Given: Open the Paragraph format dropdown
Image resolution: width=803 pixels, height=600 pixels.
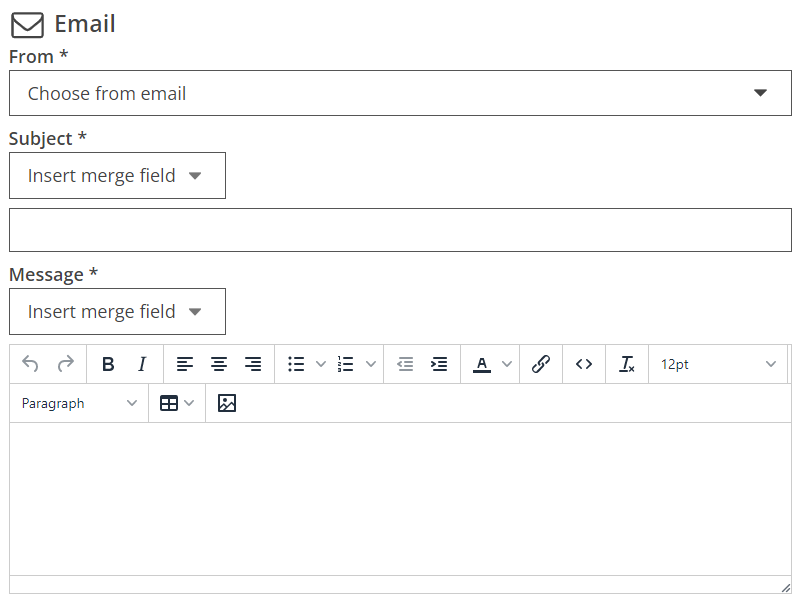Looking at the screenshot, I should (x=79, y=403).
